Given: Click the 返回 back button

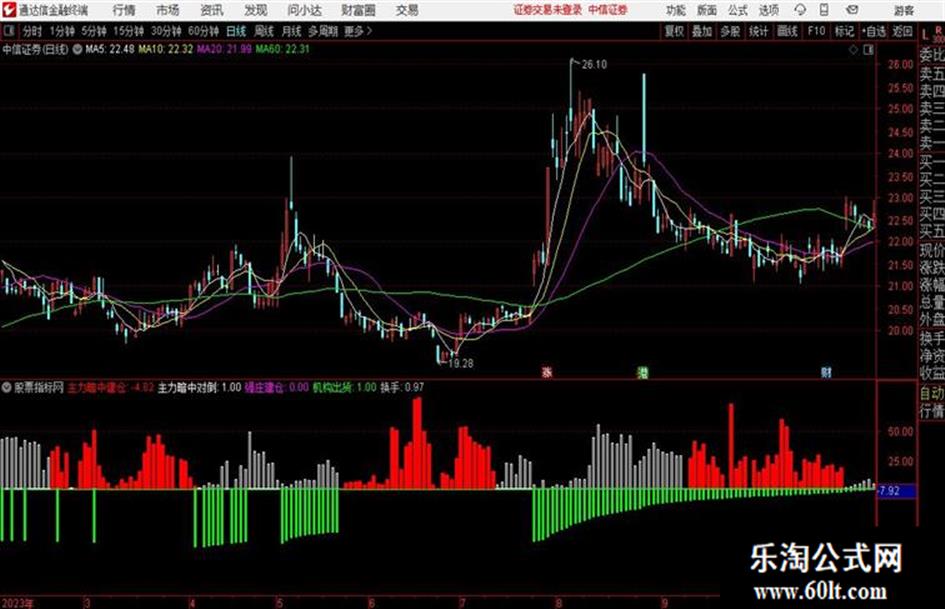Looking at the screenshot, I should (902, 31).
